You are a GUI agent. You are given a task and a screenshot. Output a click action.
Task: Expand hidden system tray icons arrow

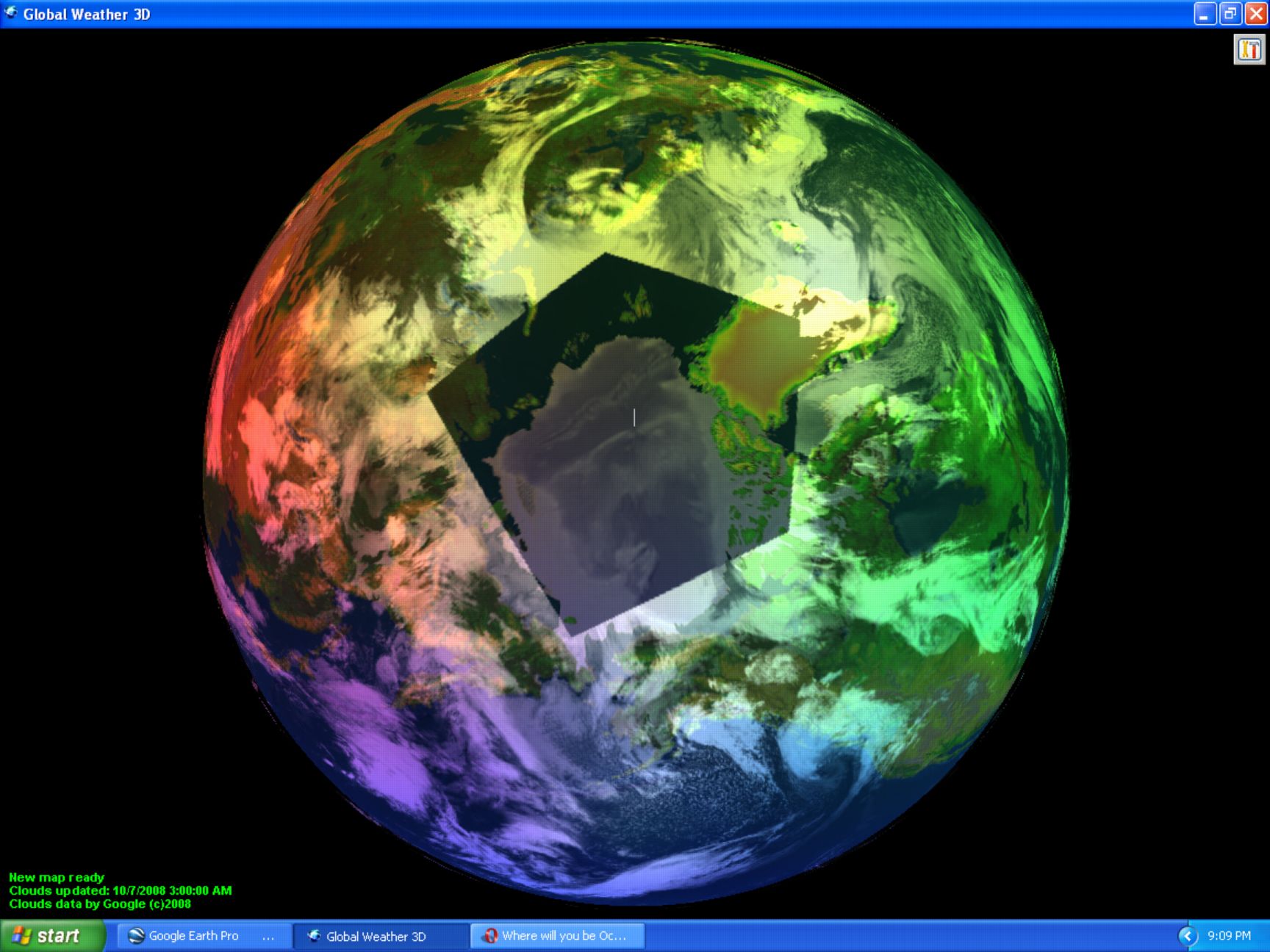pyautogui.click(x=1187, y=936)
